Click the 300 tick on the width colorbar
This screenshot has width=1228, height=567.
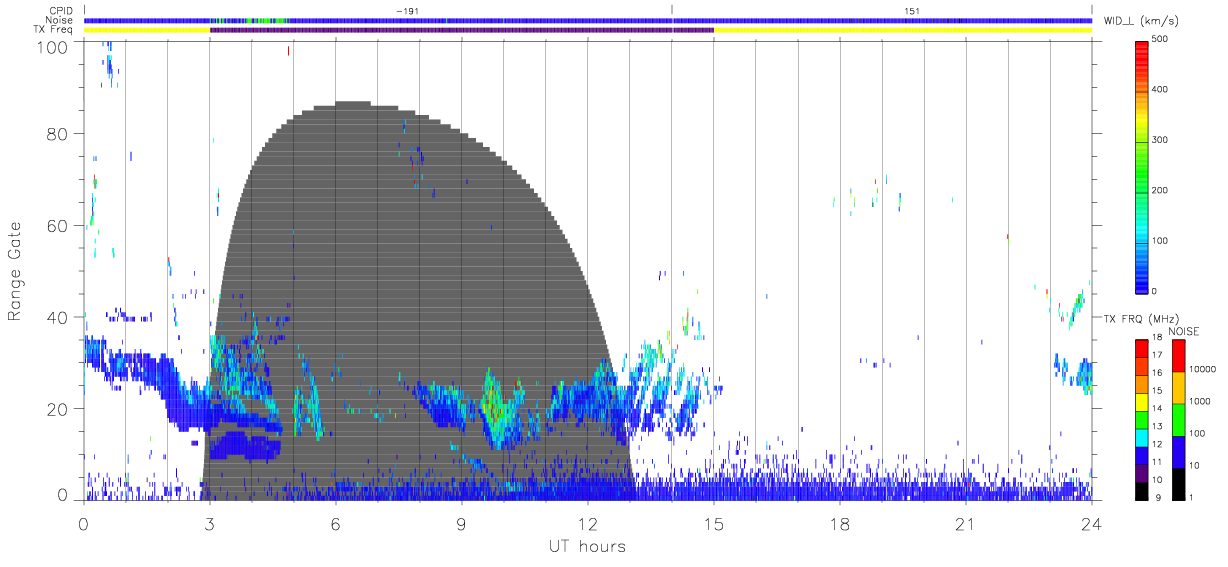[x=1162, y=140]
